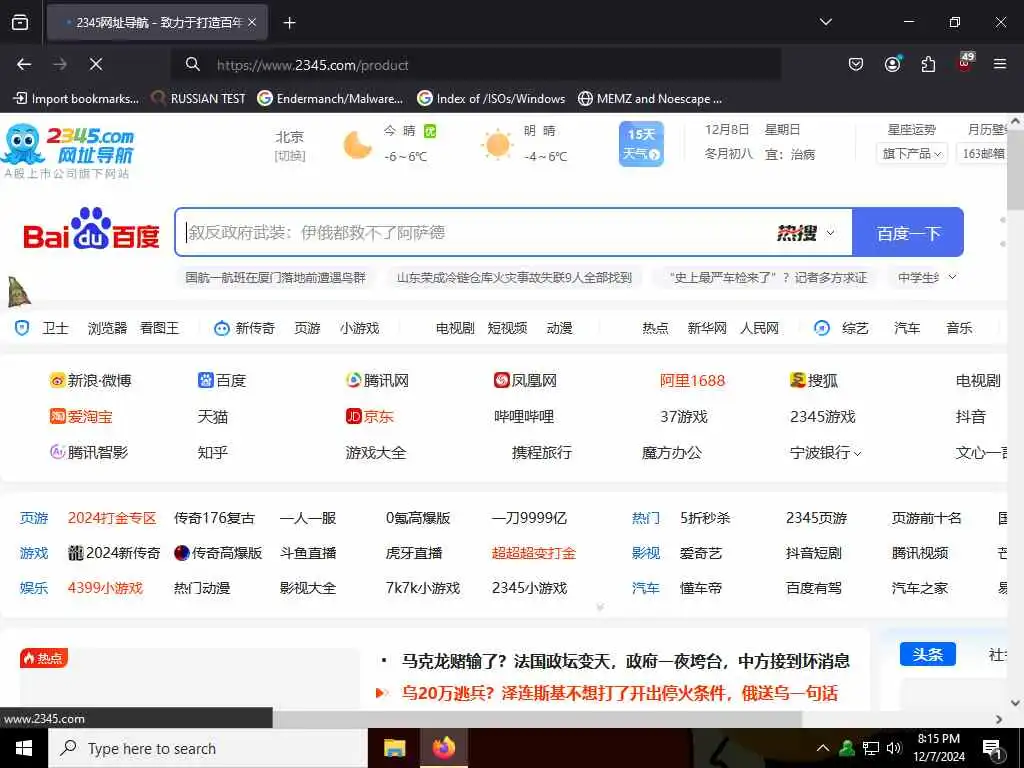Click the 新浪·微博 icon link
The height and width of the screenshot is (768, 1024).
(x=91, y=380)
